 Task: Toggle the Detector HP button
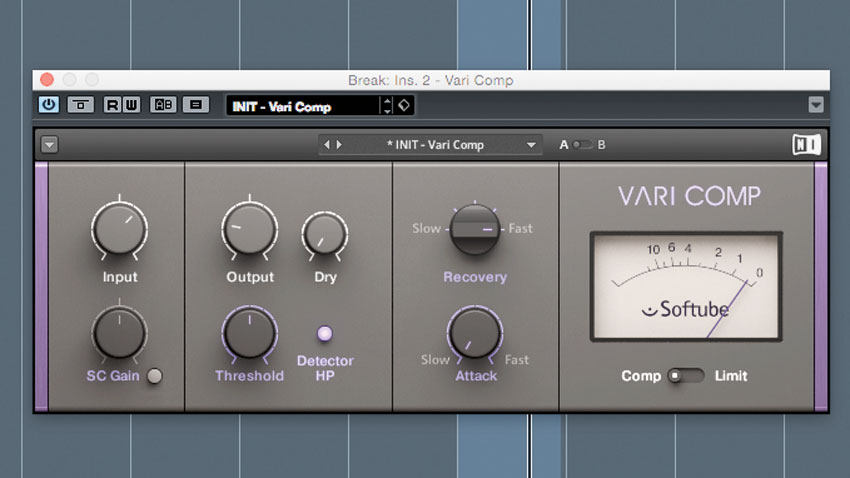click(325, 333)
